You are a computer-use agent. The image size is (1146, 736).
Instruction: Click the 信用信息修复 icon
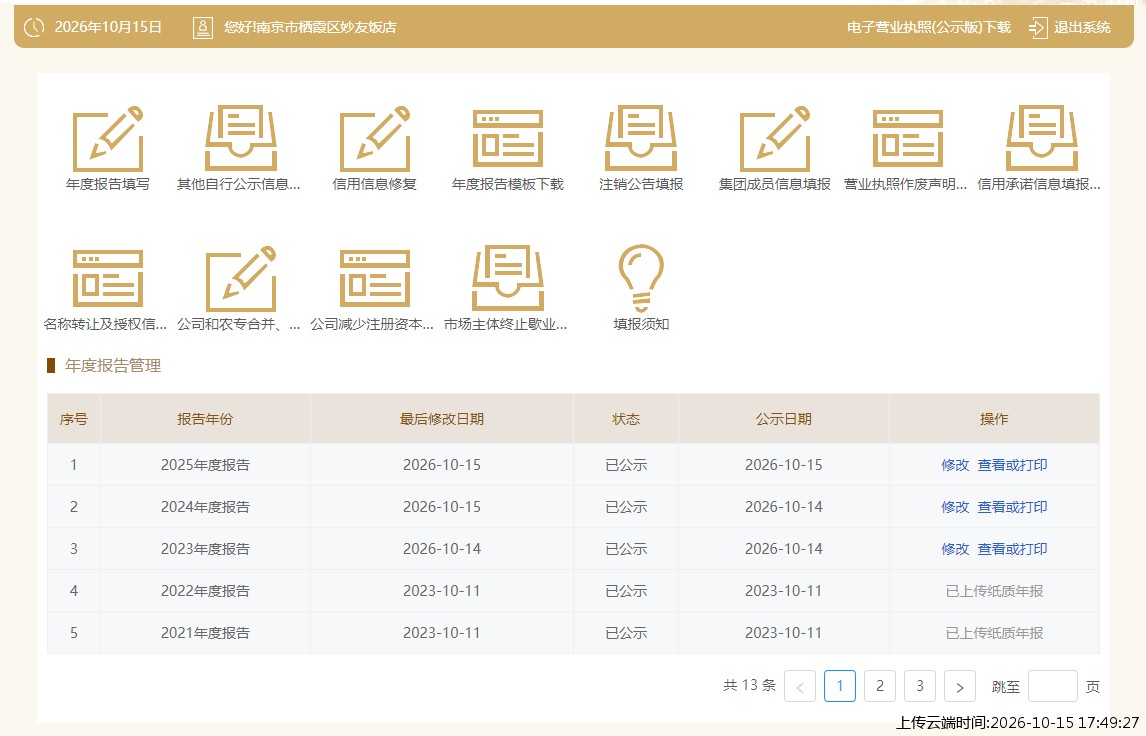(x=374, y=139)
